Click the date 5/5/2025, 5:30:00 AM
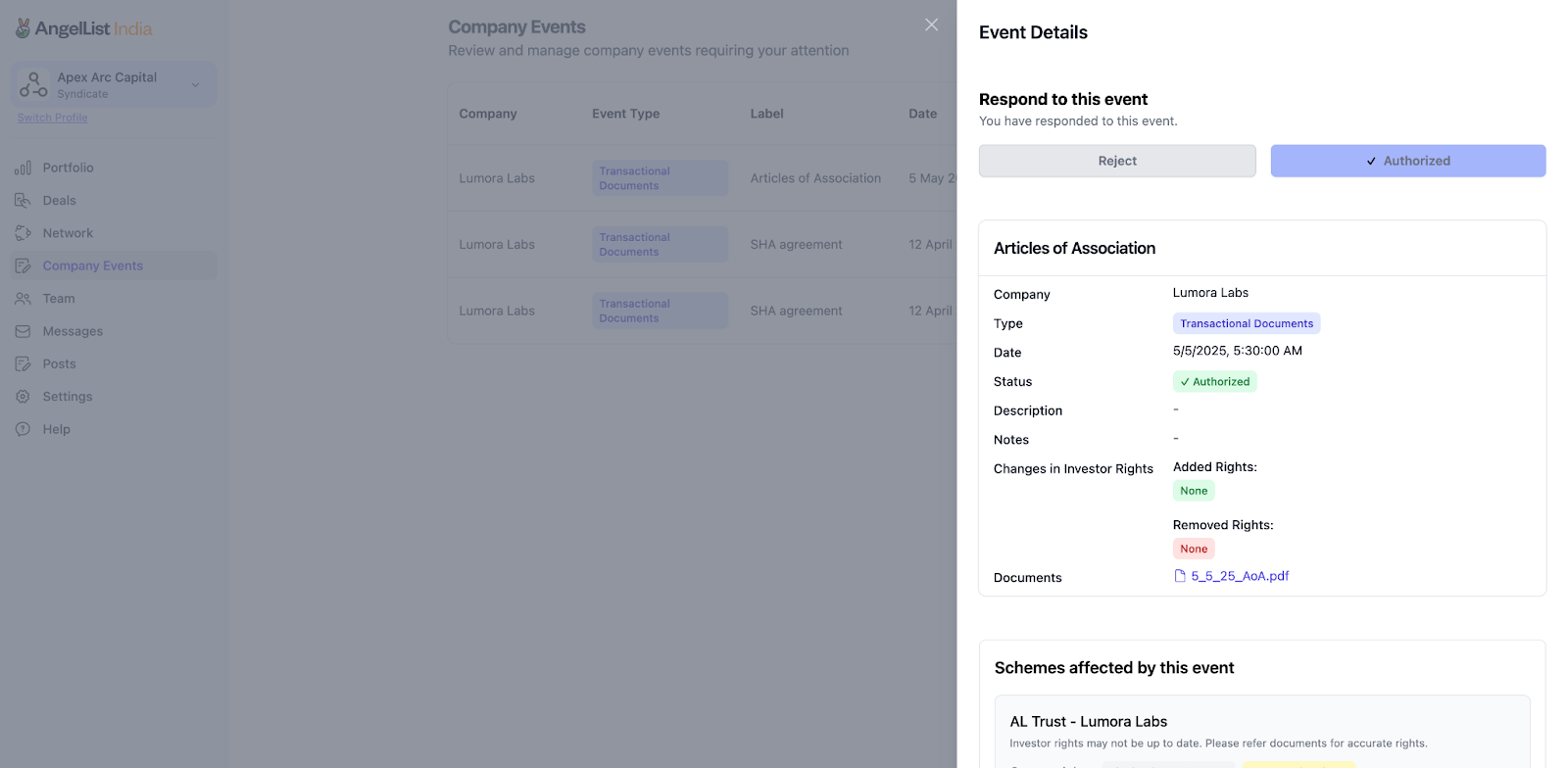This screenshot has width=1568, height=768. 1238,351
